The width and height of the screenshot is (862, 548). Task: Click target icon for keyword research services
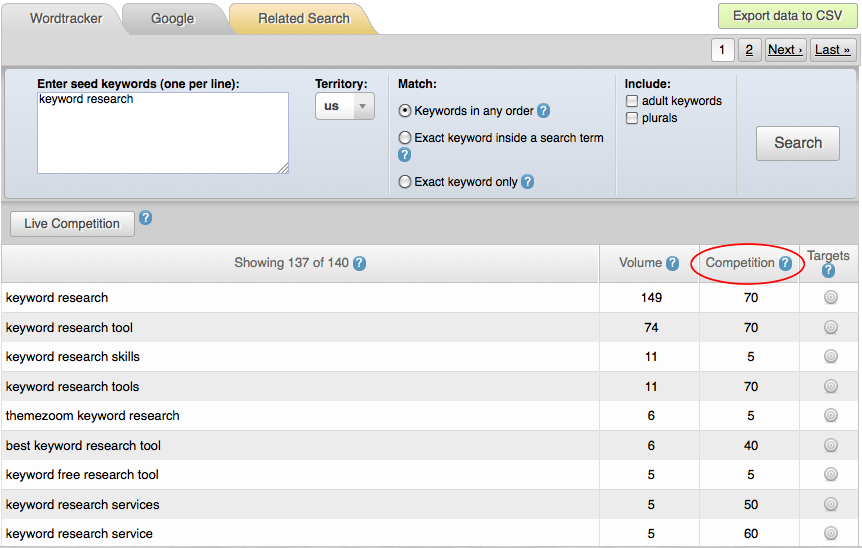tap(831, 504)
